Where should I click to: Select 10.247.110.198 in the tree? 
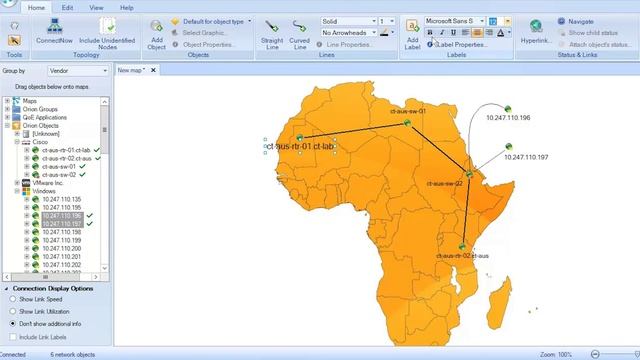(x=62, y=232)
